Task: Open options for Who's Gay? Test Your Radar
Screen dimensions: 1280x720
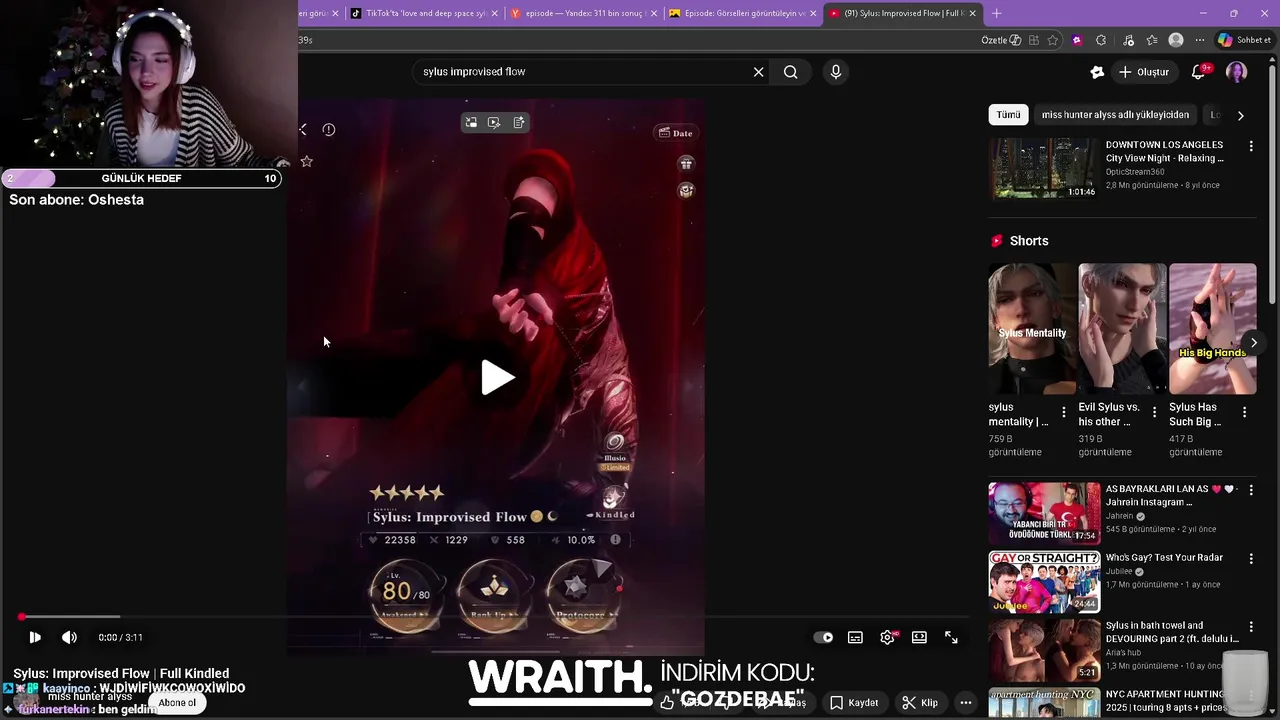Action: (1250, 559)
